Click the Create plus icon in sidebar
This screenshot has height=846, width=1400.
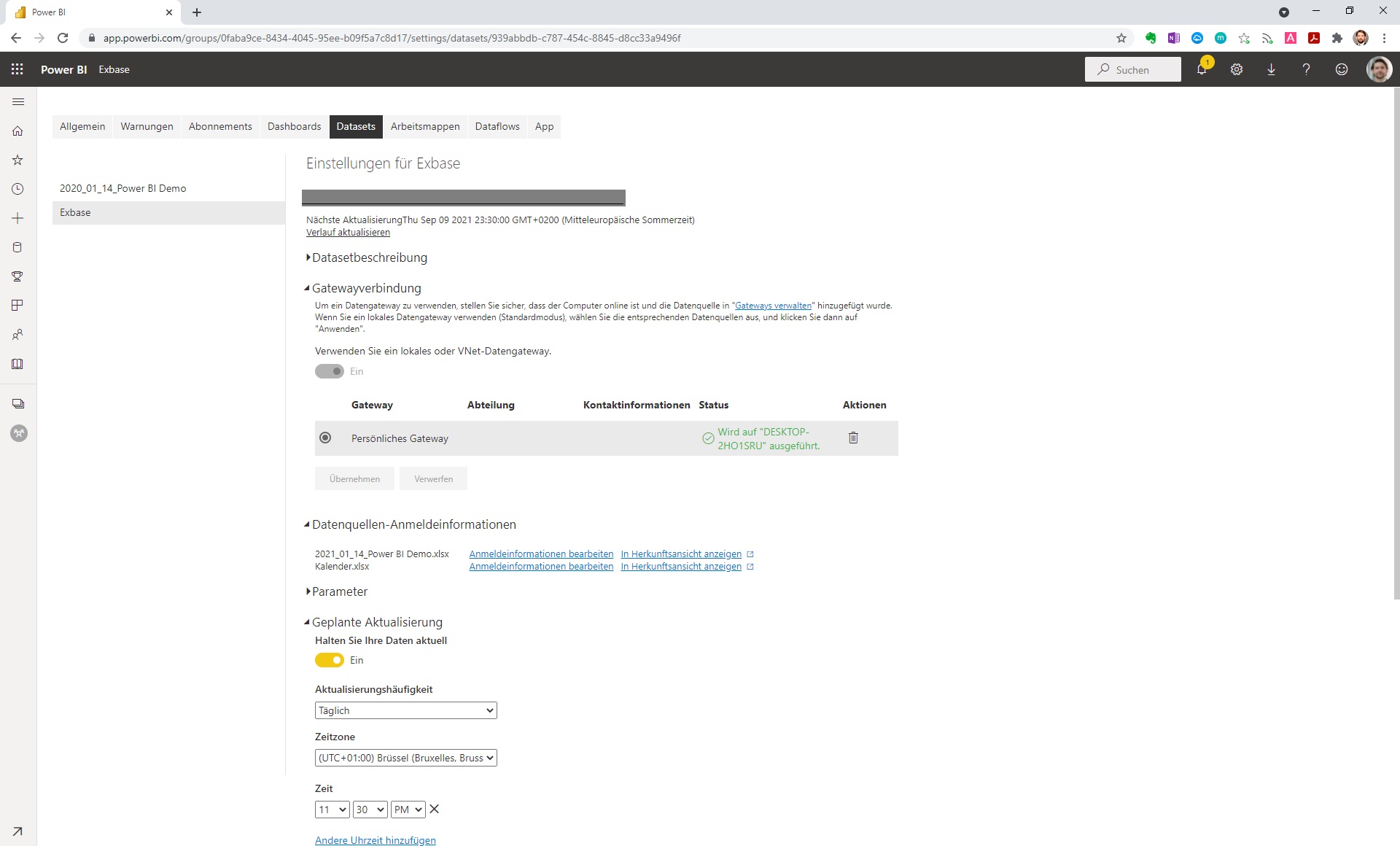pyautogui.click(x=18, y=218)
